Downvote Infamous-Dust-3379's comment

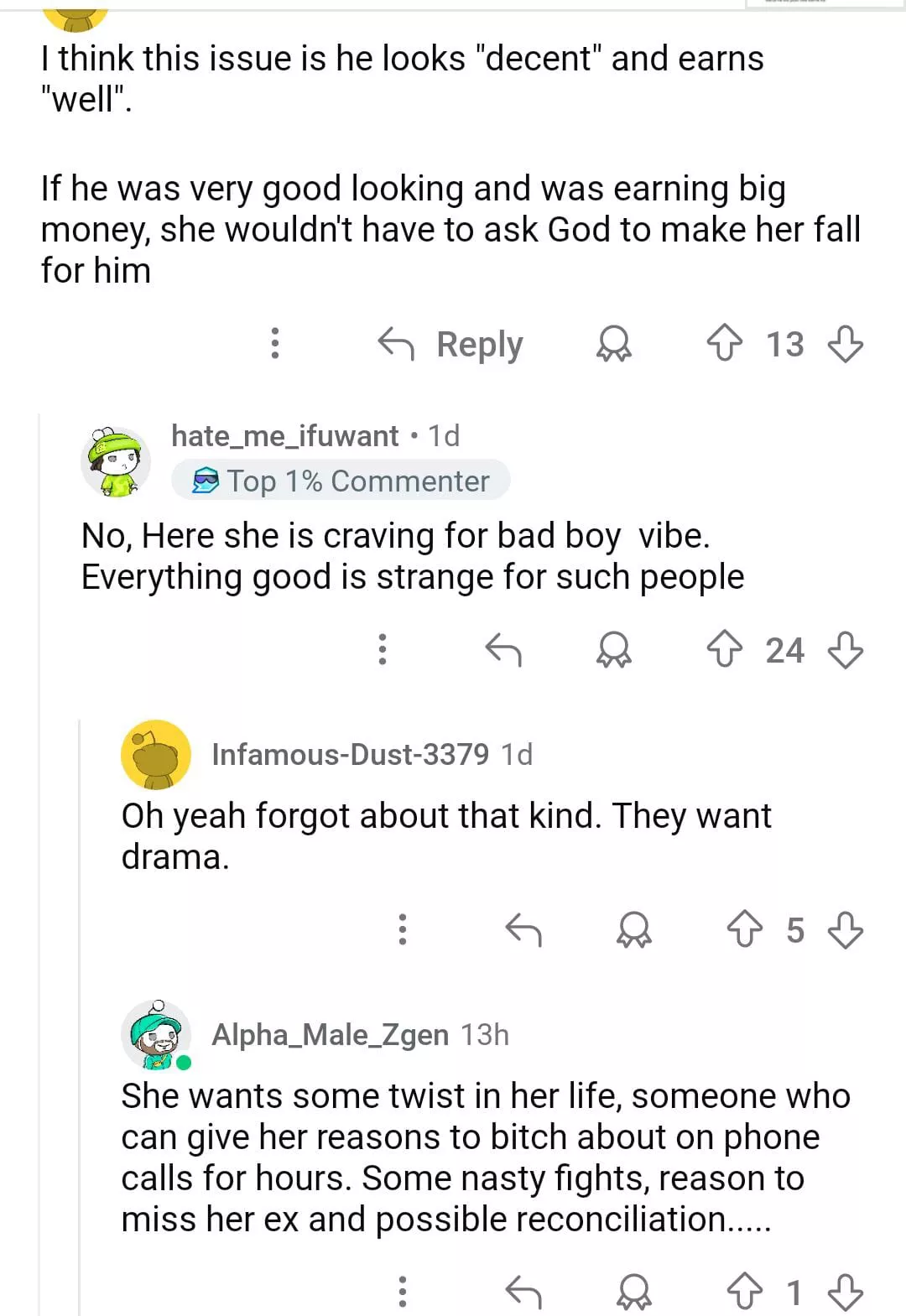[x=845, y=930]
